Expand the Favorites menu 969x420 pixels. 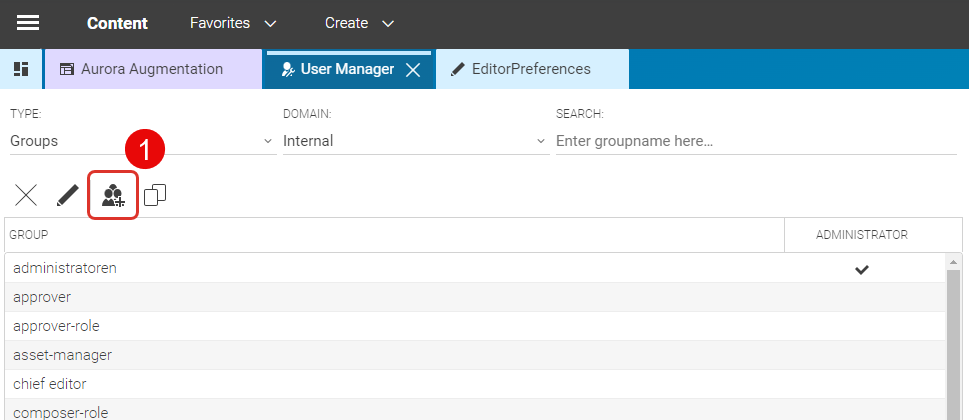233,23
